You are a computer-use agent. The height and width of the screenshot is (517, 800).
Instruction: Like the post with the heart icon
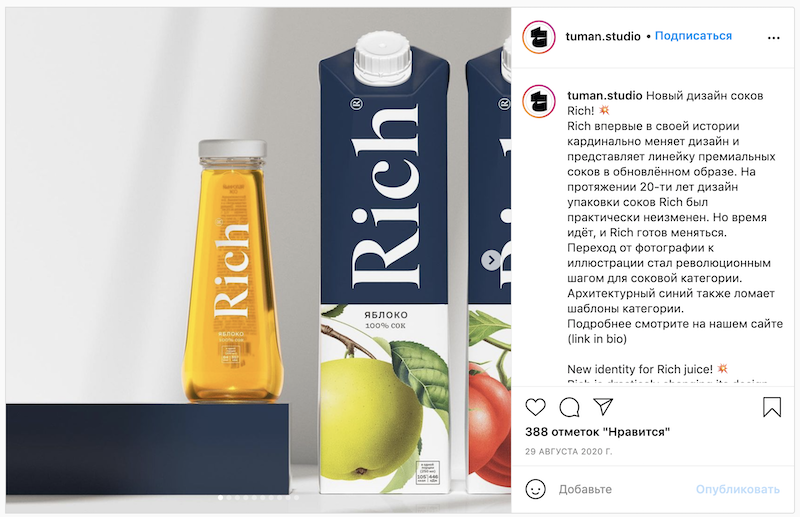pyautogui.click(x=535, y=407)
